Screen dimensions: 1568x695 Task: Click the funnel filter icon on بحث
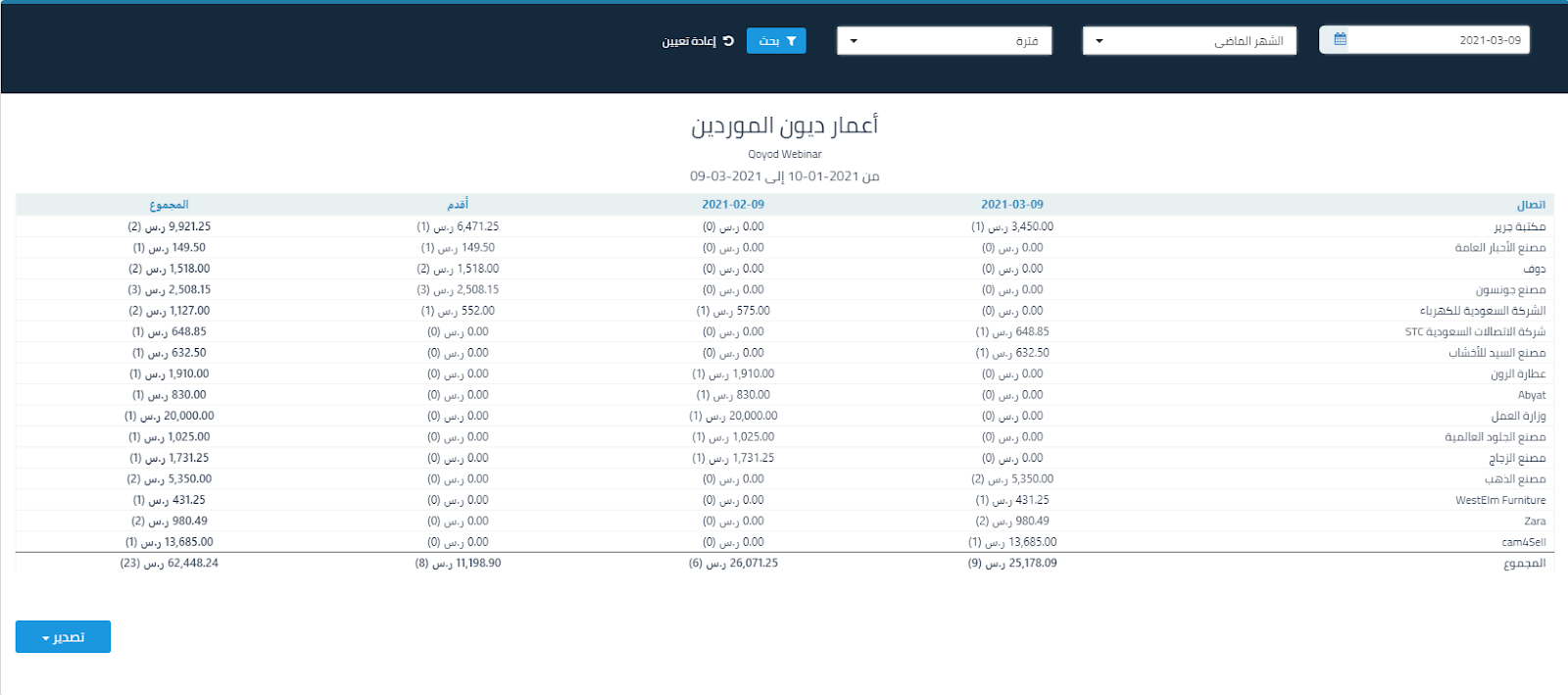pyautogui.click(x=791, y=41)
